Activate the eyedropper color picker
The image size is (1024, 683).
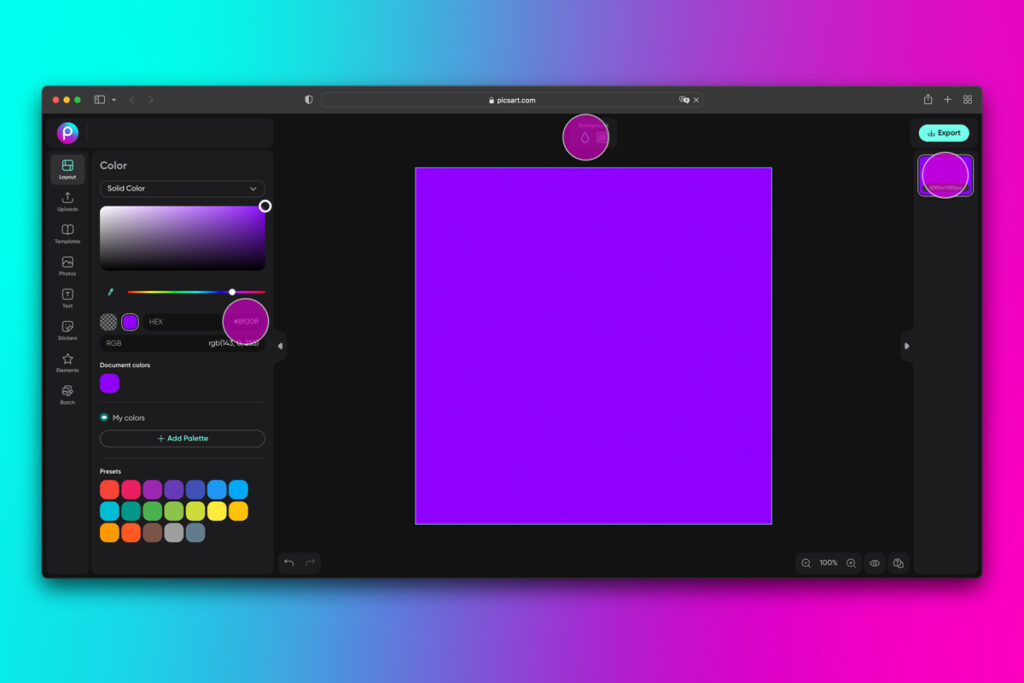(x=110, y=291)
